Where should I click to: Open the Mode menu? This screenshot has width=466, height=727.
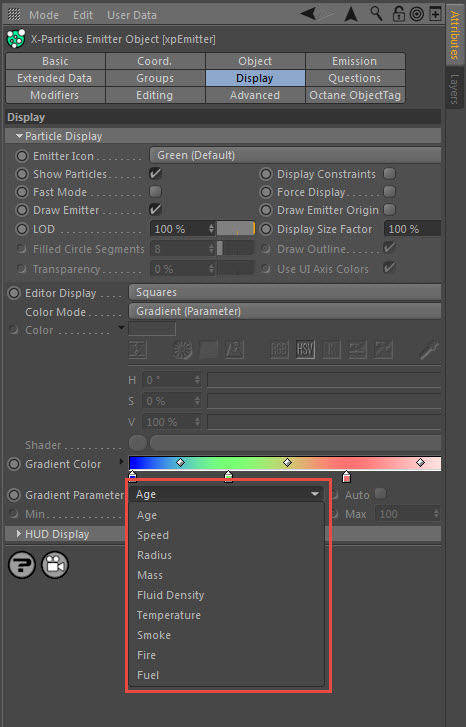(44, 15)
